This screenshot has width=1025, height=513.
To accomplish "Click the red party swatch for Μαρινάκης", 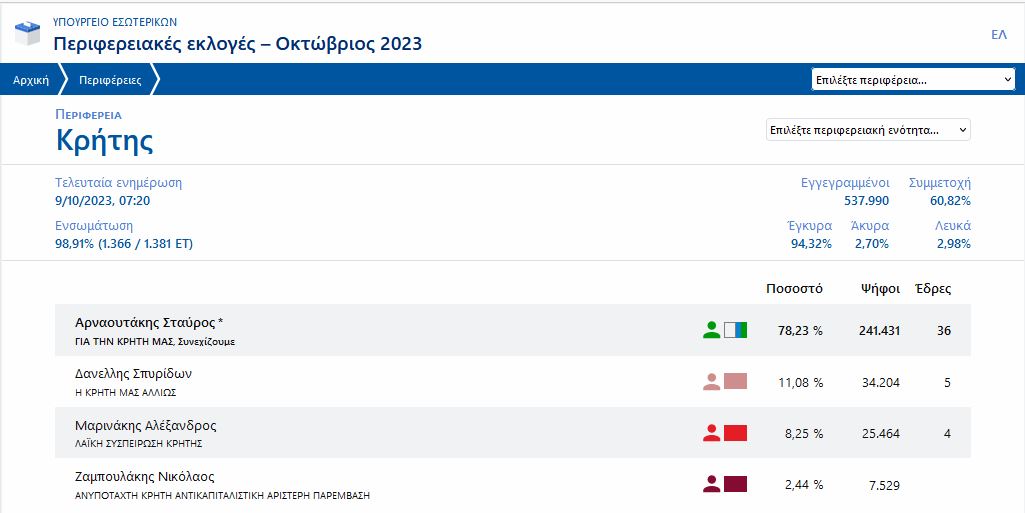I will (x=735, y=433).
